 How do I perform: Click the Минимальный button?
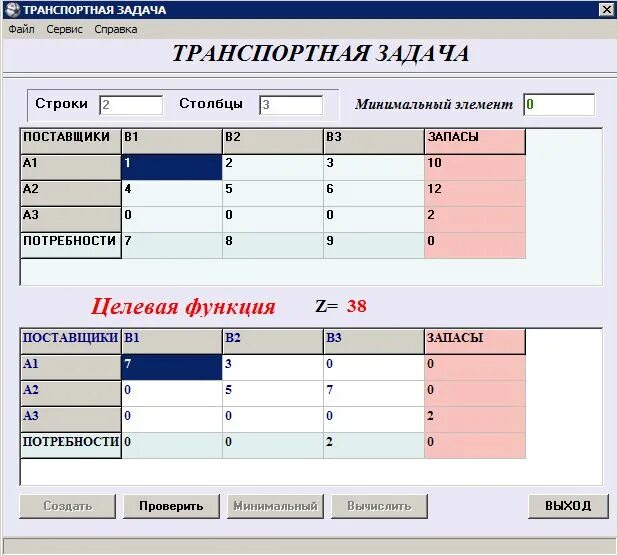tap(275, 506)
